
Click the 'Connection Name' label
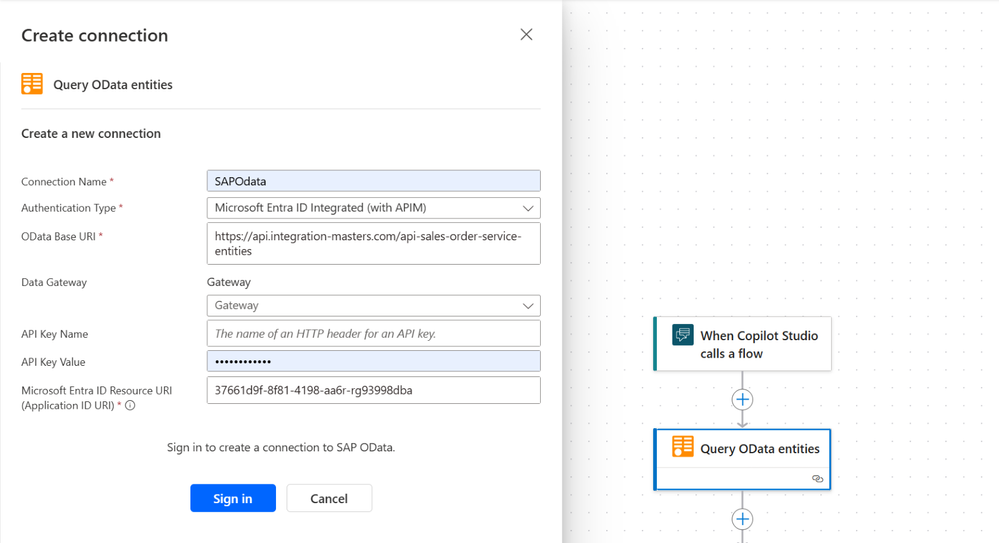coord(64,182)
